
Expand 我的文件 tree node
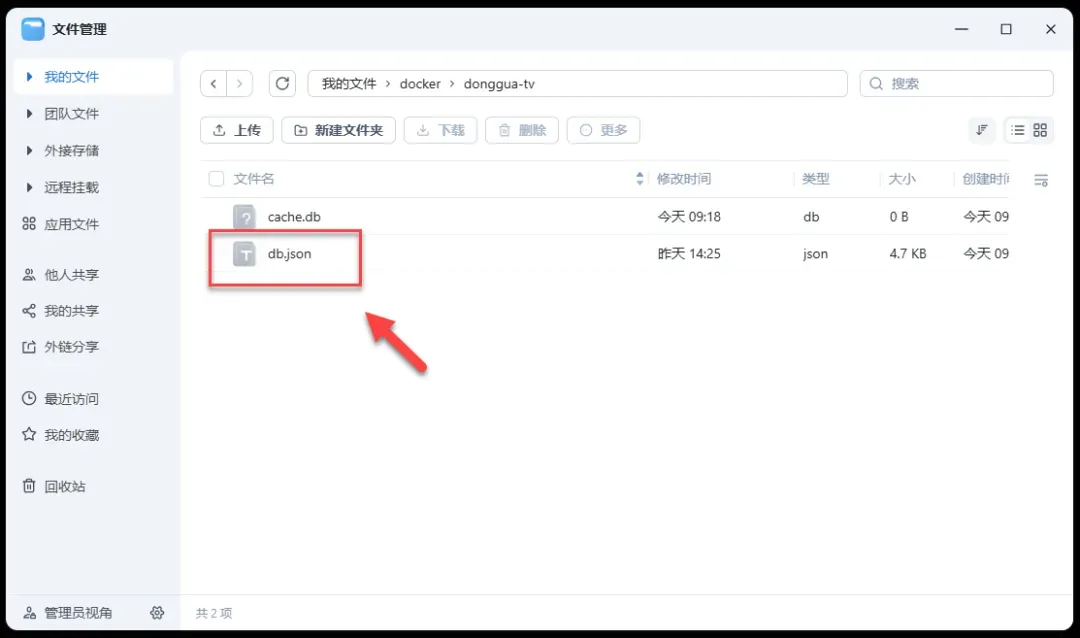pos(30,77)
